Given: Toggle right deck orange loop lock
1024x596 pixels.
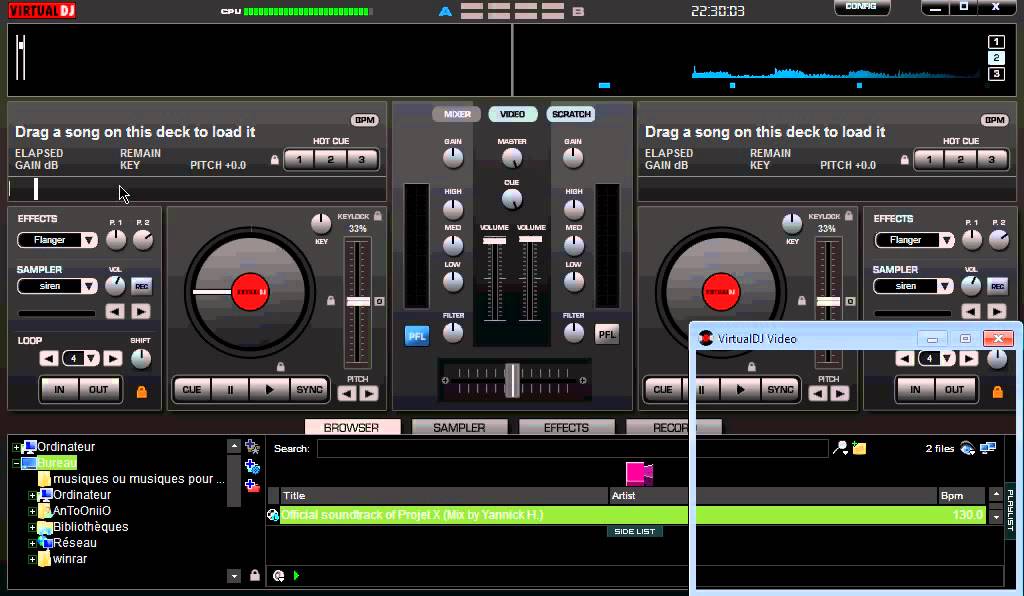Looking at the screenshot, I should (997, 391).
